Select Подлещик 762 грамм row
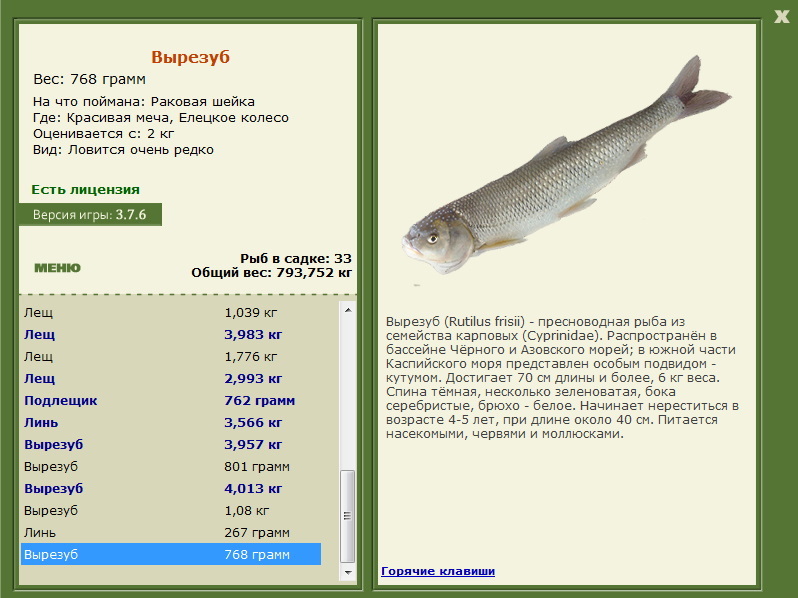 (172, 401)
